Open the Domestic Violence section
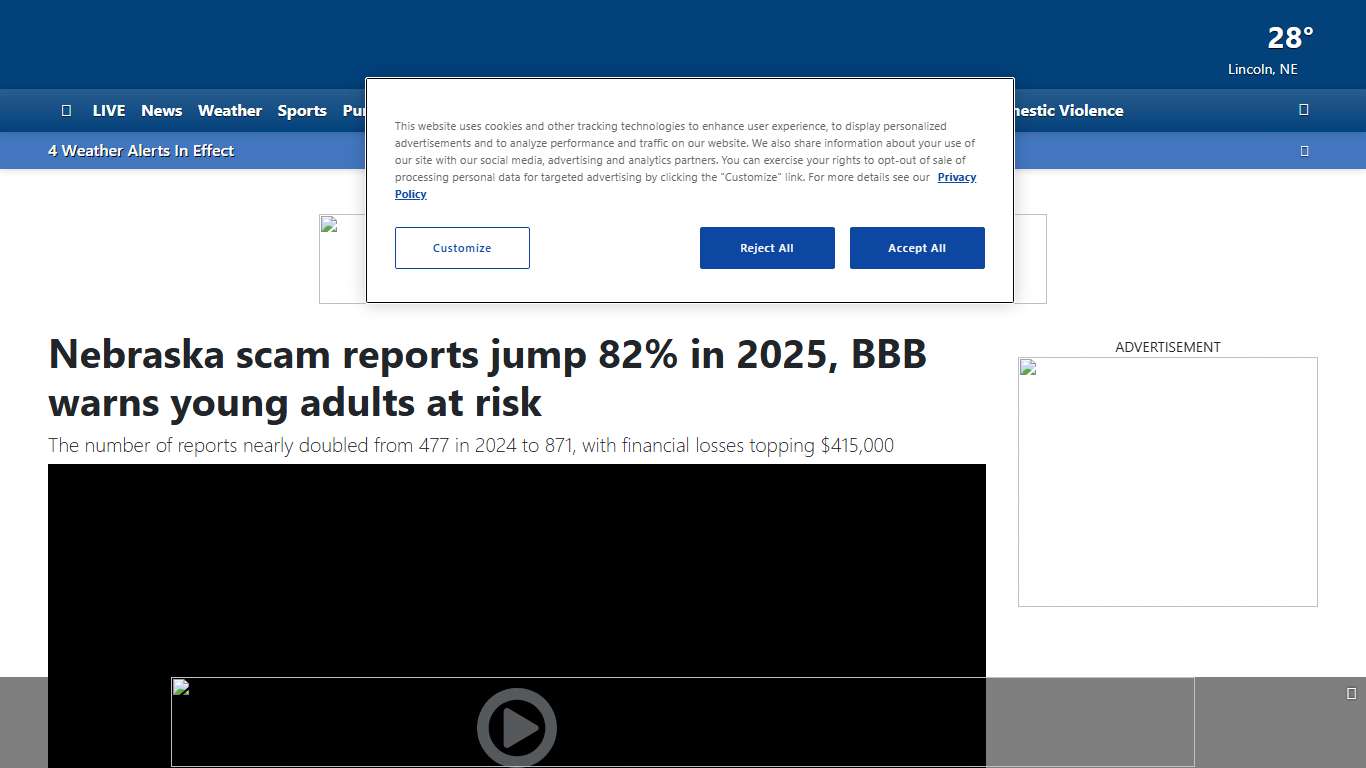The height and width of the screenshot is (768, 1366). coord(1066,110)
